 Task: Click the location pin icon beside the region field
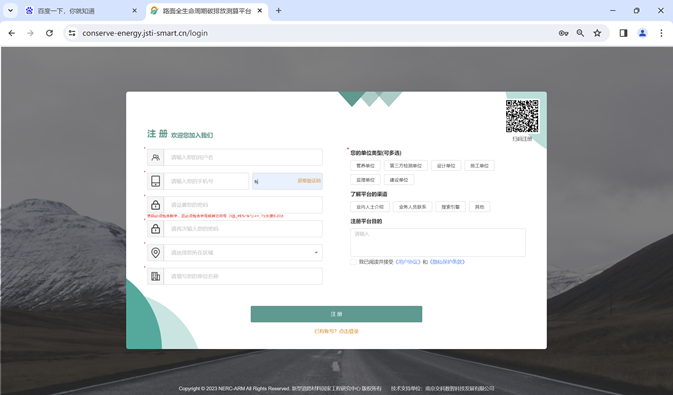coord(155,252)
